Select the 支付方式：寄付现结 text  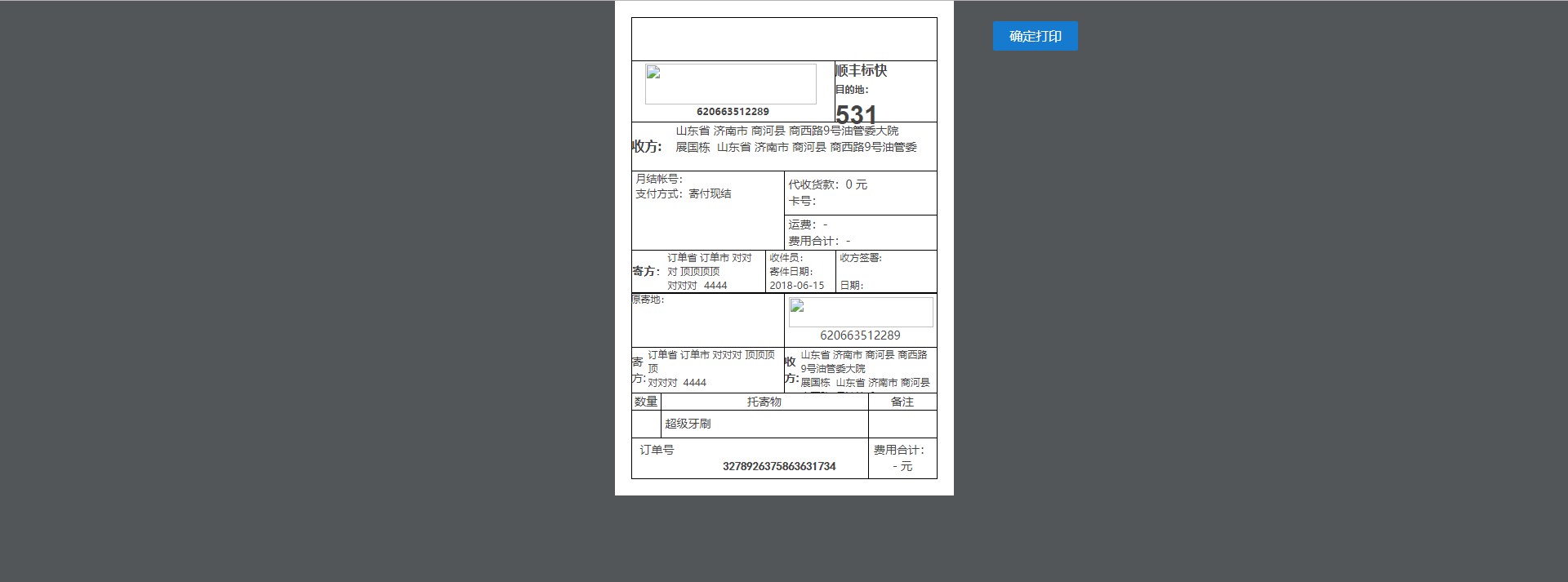click(684, 194)
